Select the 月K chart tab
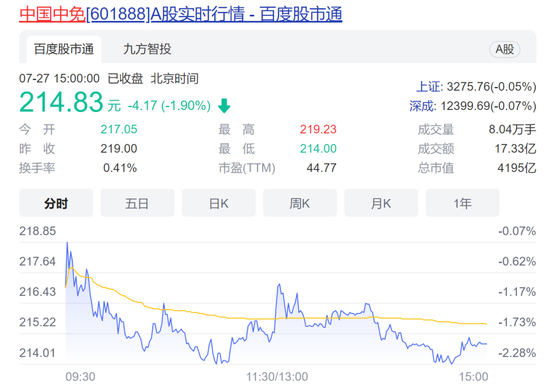 click(x=381, y=203)
